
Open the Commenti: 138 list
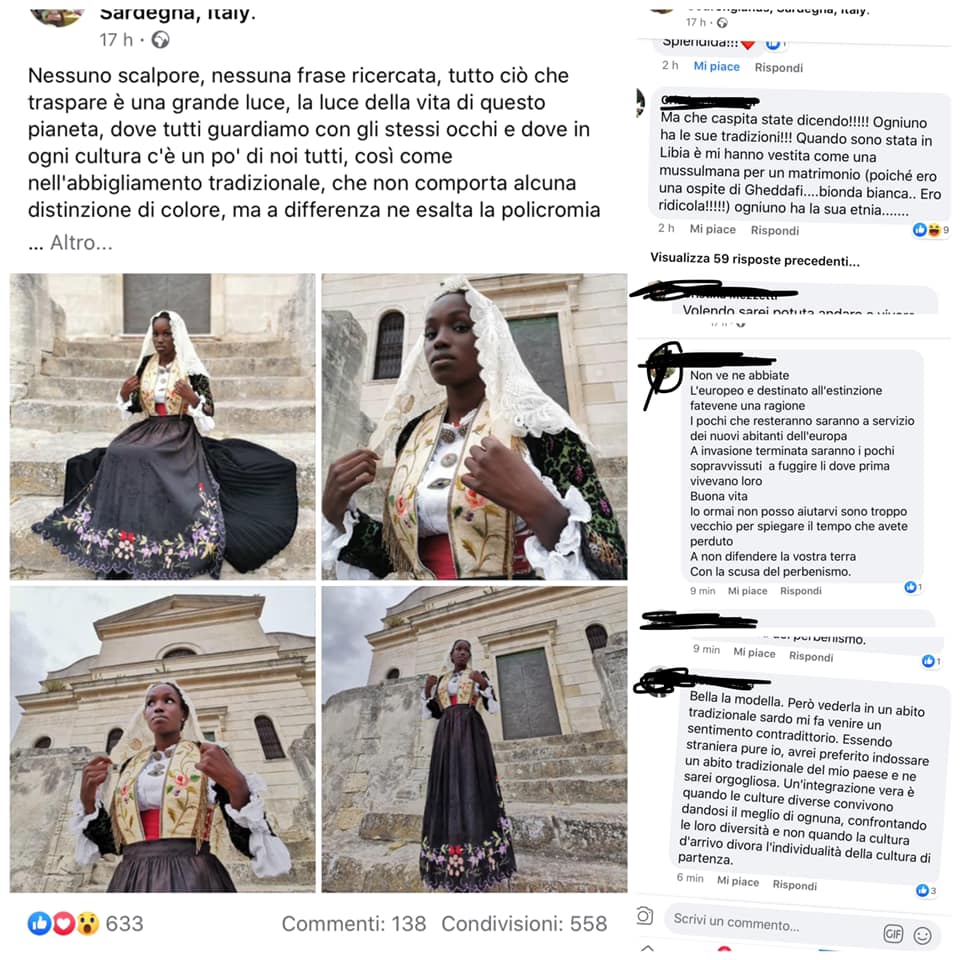point(353,923)
